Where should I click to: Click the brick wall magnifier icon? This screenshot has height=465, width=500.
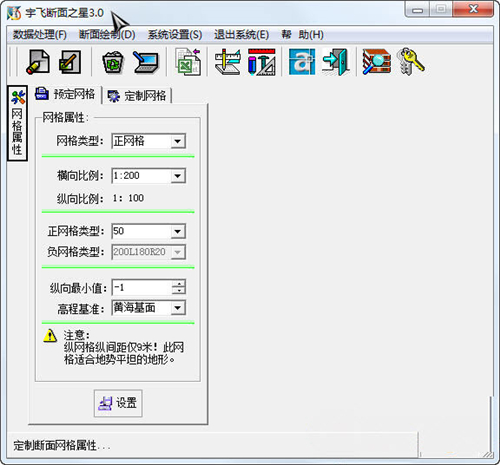click(377, 62)
